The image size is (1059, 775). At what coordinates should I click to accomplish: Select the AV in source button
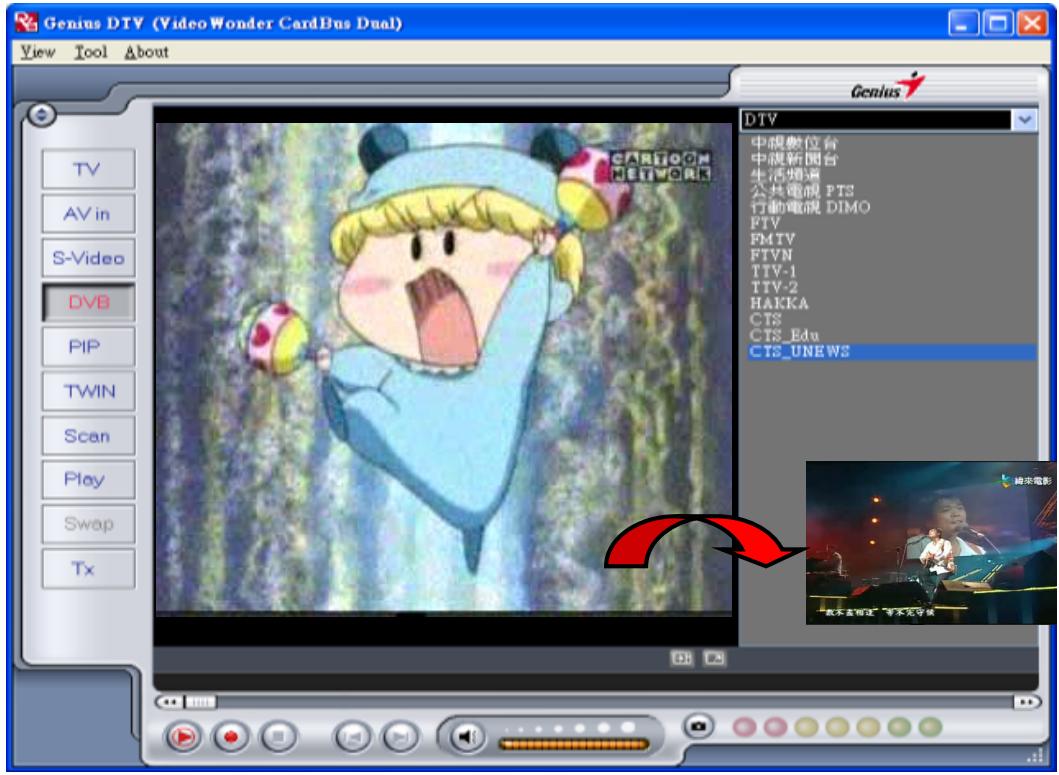point(88,214)
